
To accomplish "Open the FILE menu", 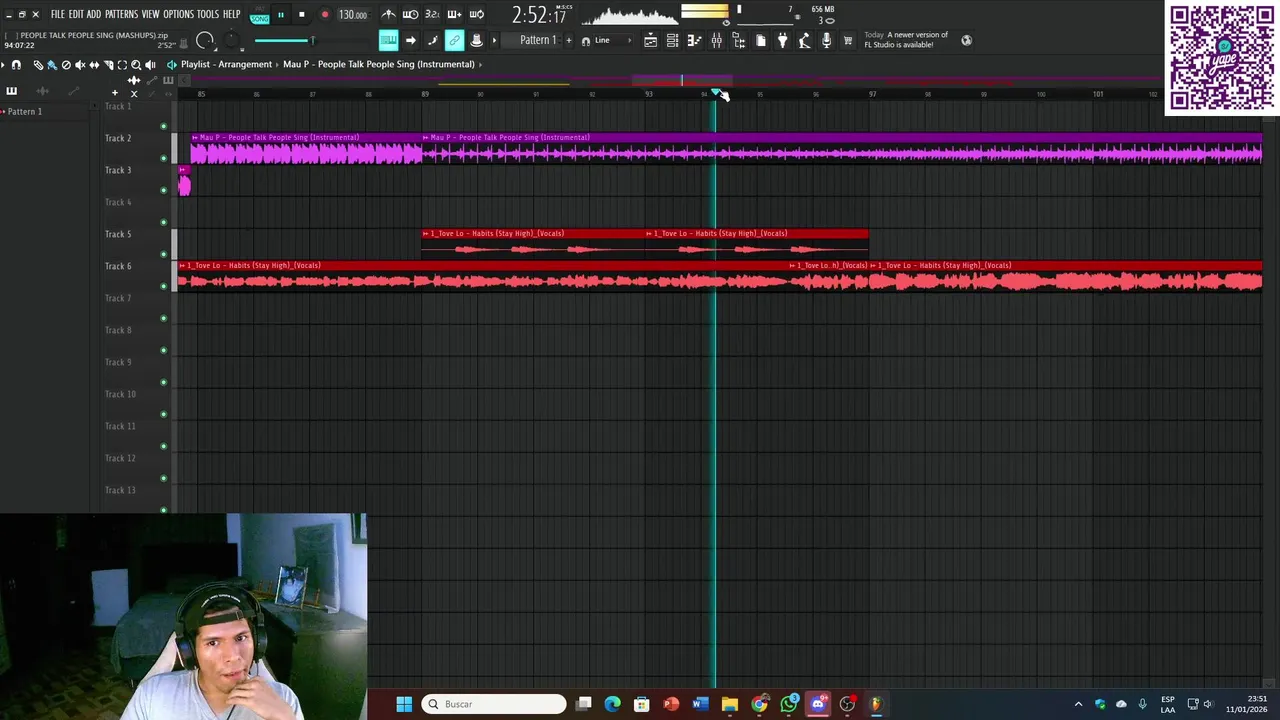I will pyautogui.click(x=57, y=14).
